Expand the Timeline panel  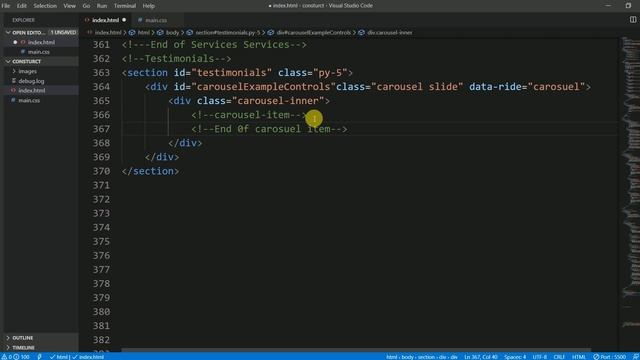(x=23, y=348)
